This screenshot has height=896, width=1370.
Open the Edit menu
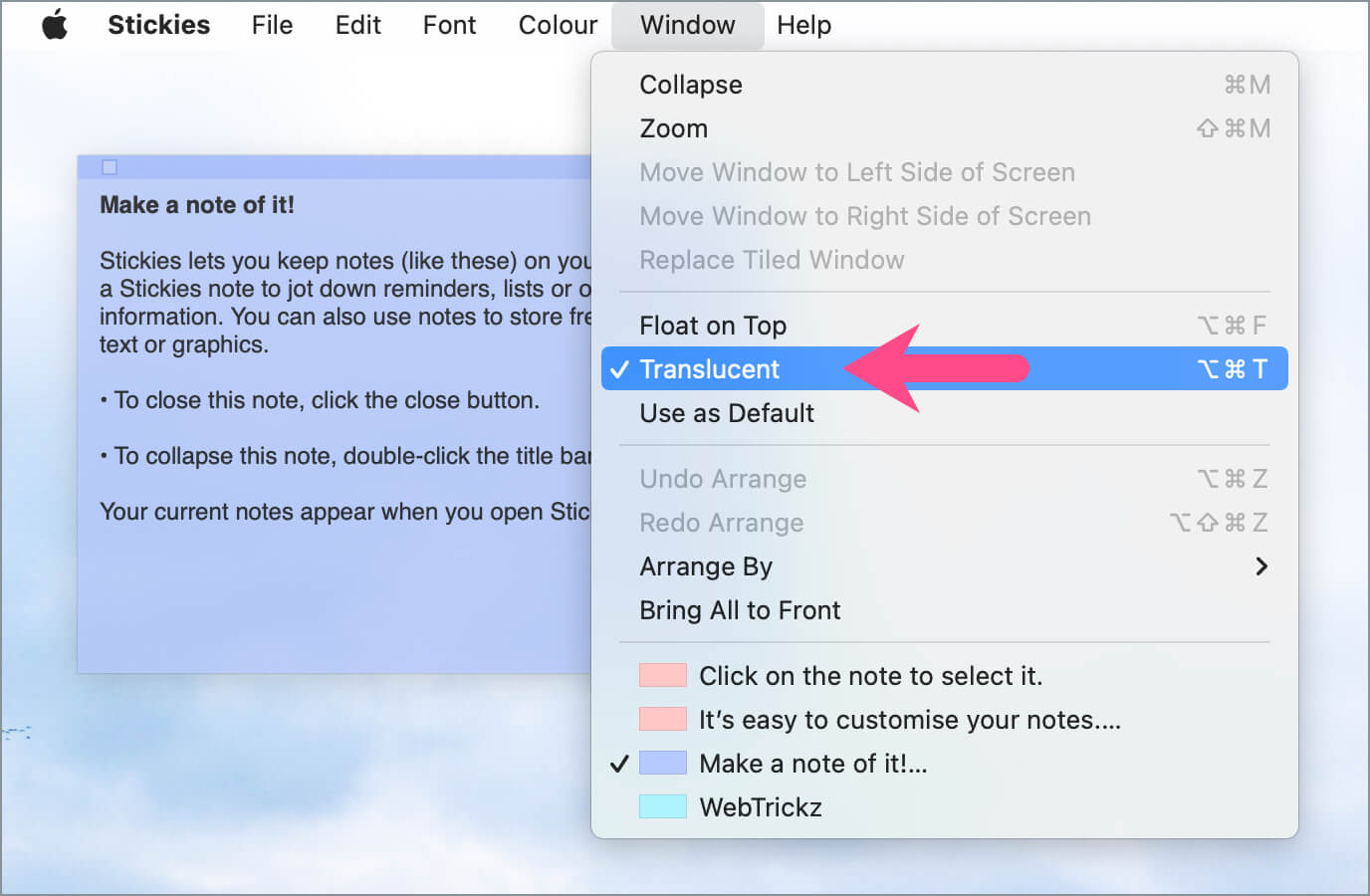click(x=357, y=25)
